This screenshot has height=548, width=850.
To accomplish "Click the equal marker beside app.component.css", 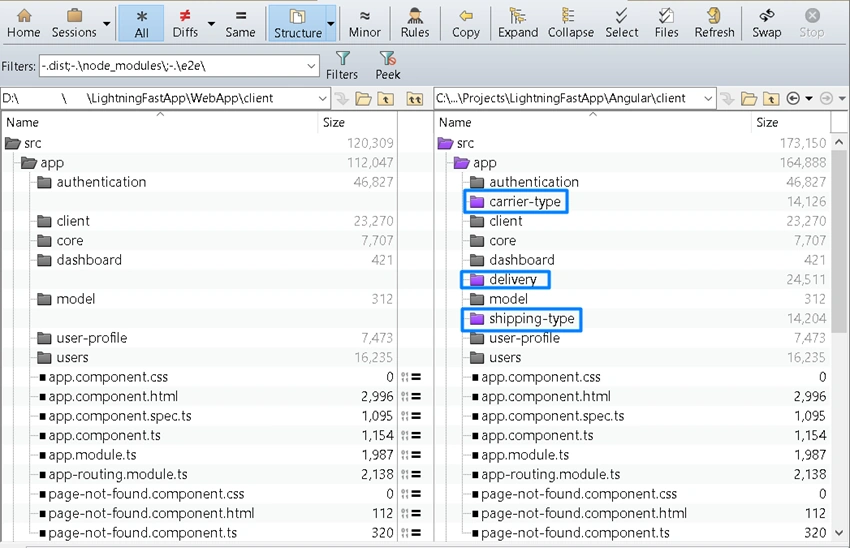I will click(x=416, y=377).
